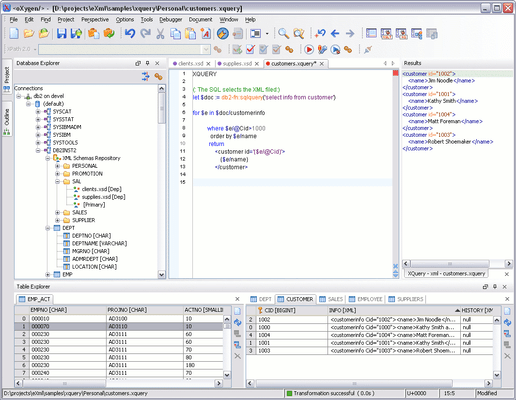Click the Configure transformation scenario icon

[322, 50]
